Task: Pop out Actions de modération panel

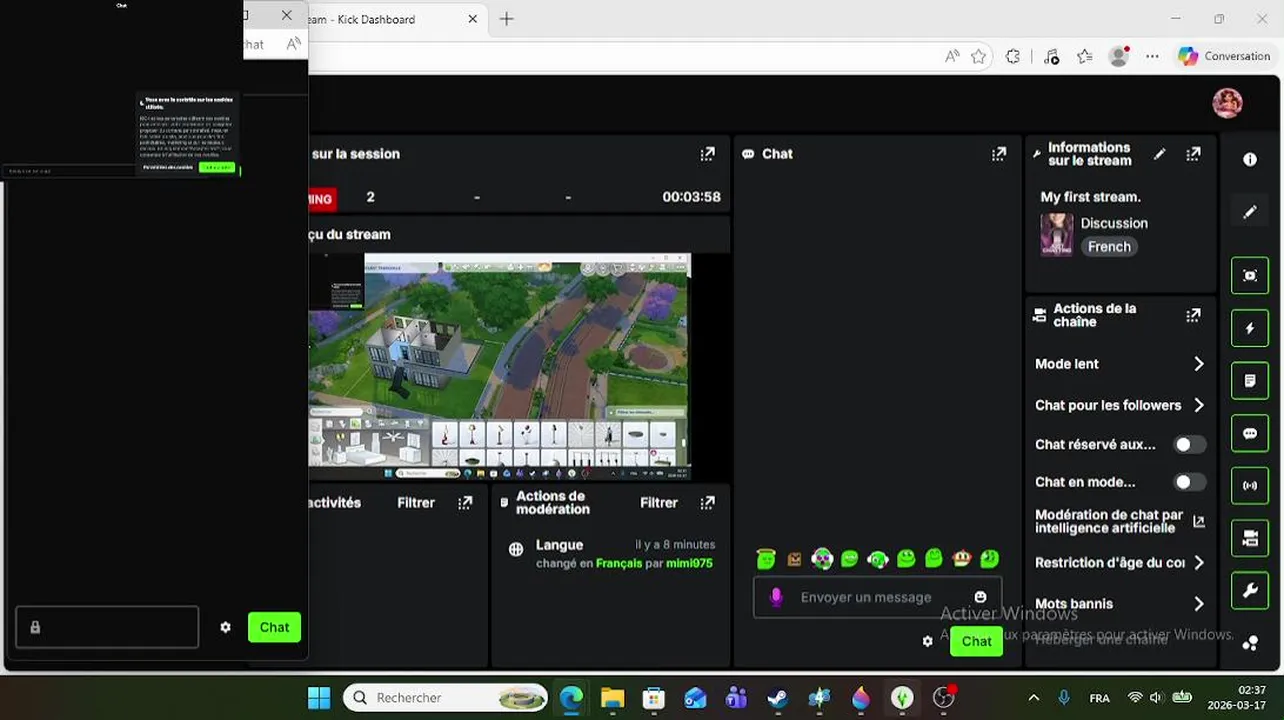Action: pos(708,503)
